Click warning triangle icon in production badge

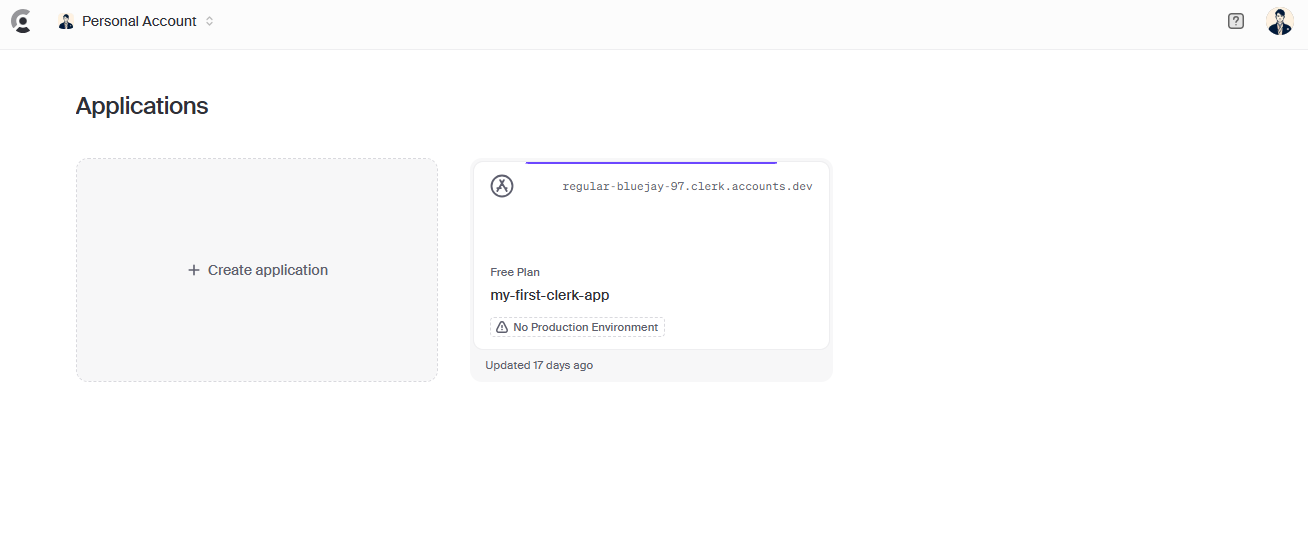pyautogui.click(x=502, y=327)
